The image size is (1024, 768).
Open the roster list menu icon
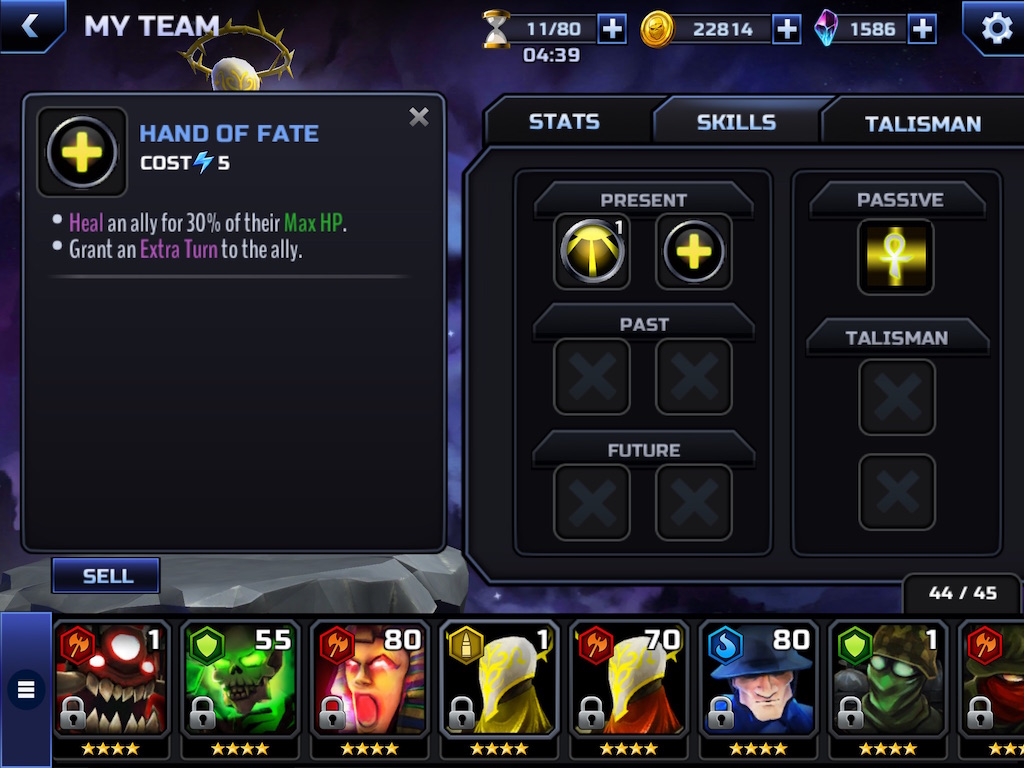pos(26,689)
